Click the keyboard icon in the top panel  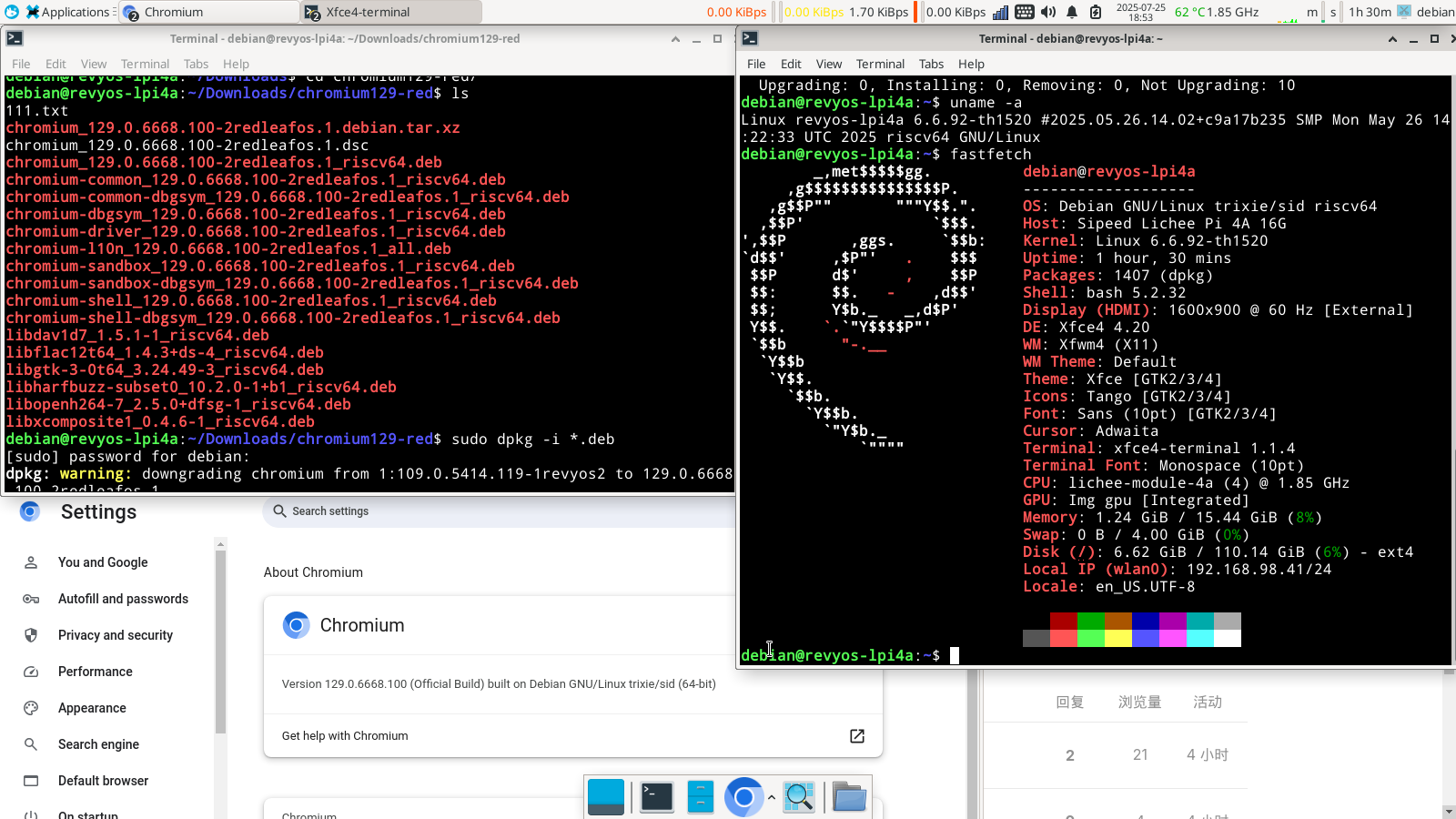pos(1024,12)
